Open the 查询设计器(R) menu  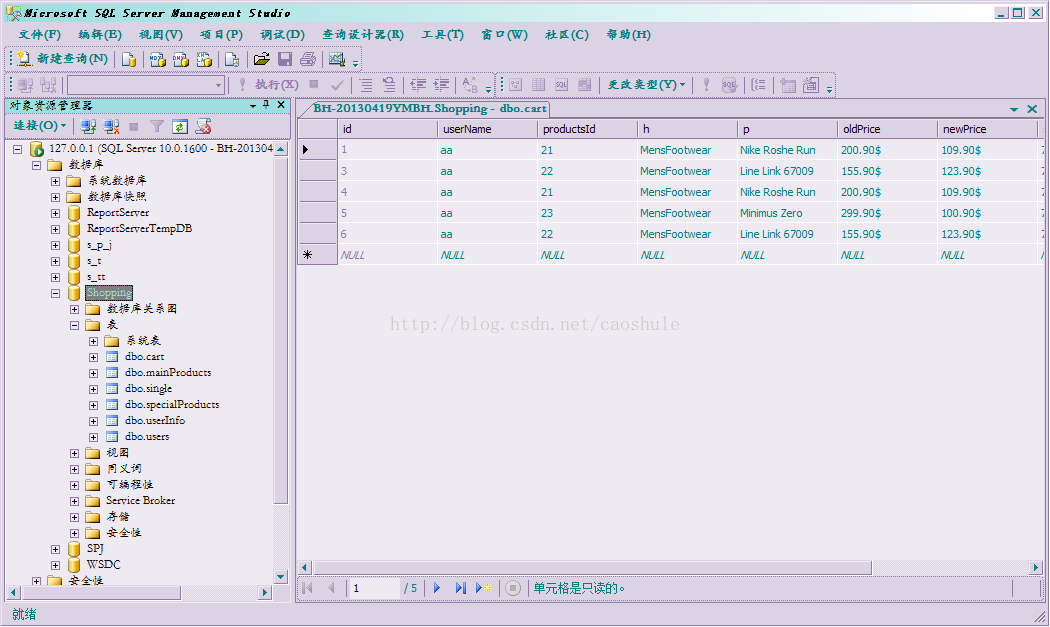tap(363, 35)
